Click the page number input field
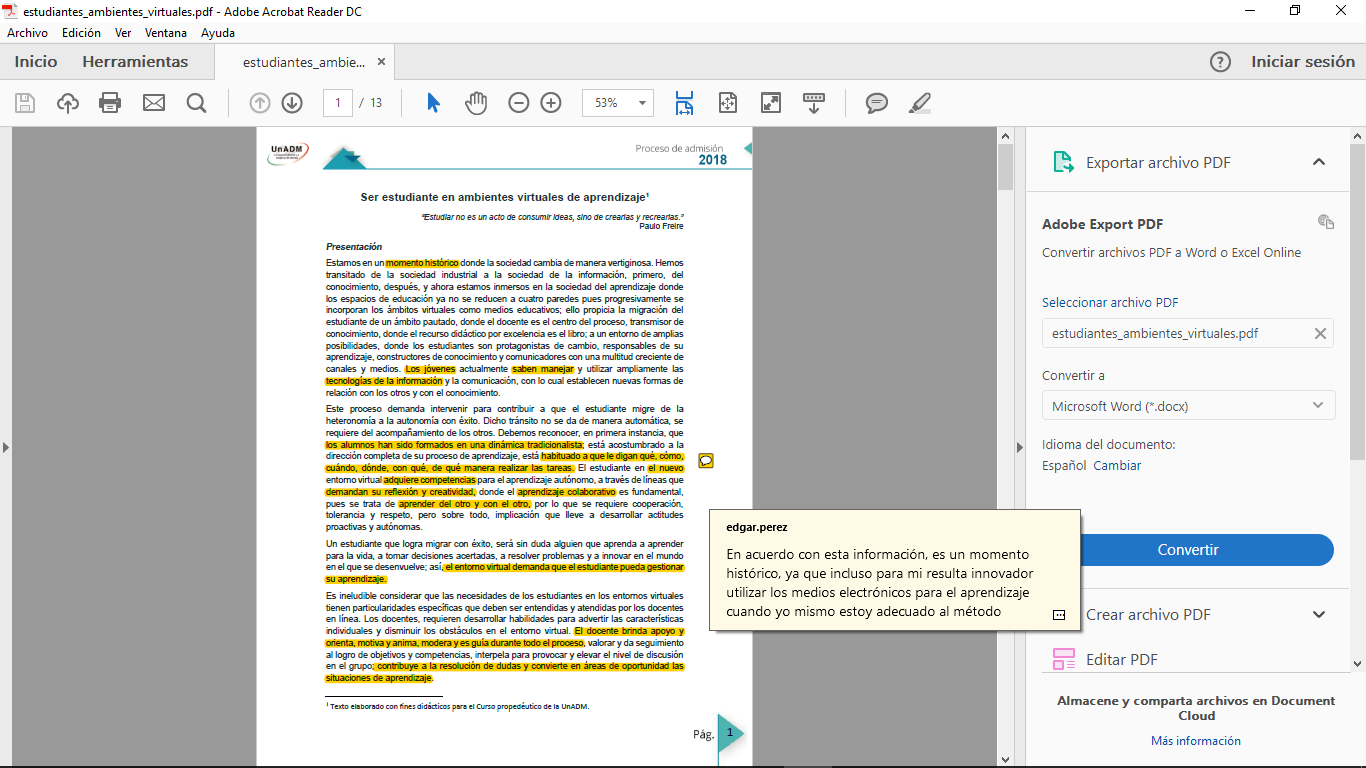1366x768 pixels. coord(338,103)
